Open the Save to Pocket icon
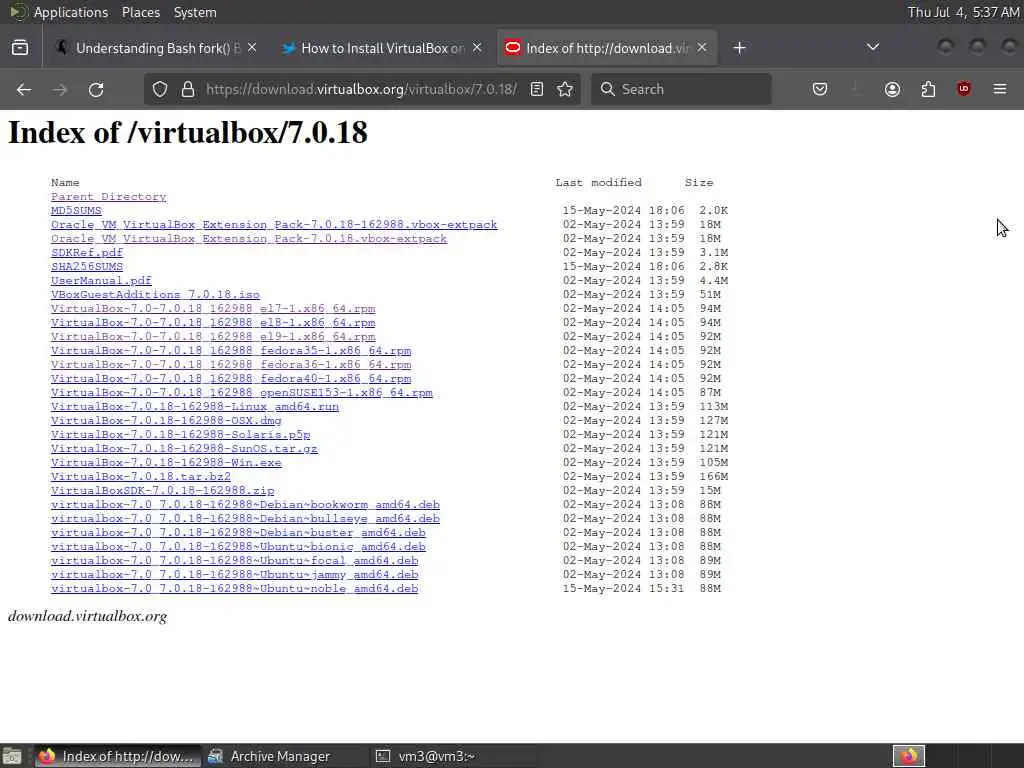 click(820, 89)
